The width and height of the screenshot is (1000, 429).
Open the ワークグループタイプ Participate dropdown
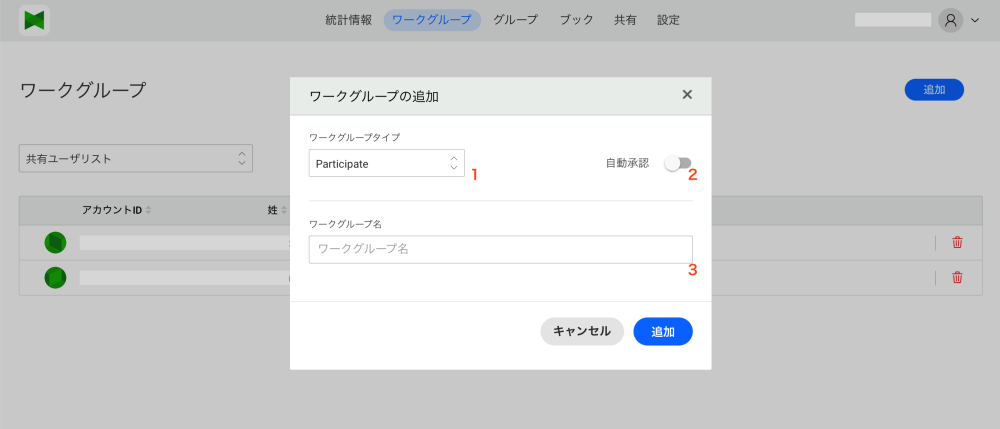[387, 163]
